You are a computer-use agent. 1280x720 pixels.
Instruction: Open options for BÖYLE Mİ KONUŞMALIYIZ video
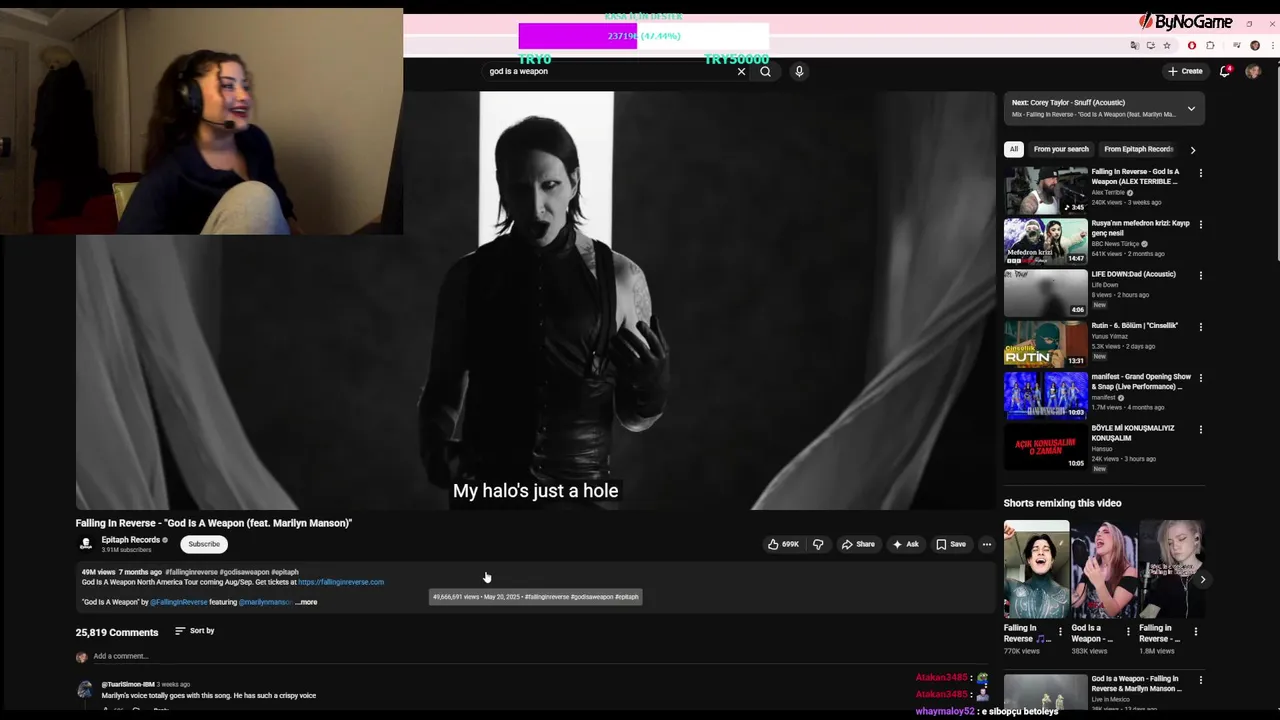point(1201,430)
